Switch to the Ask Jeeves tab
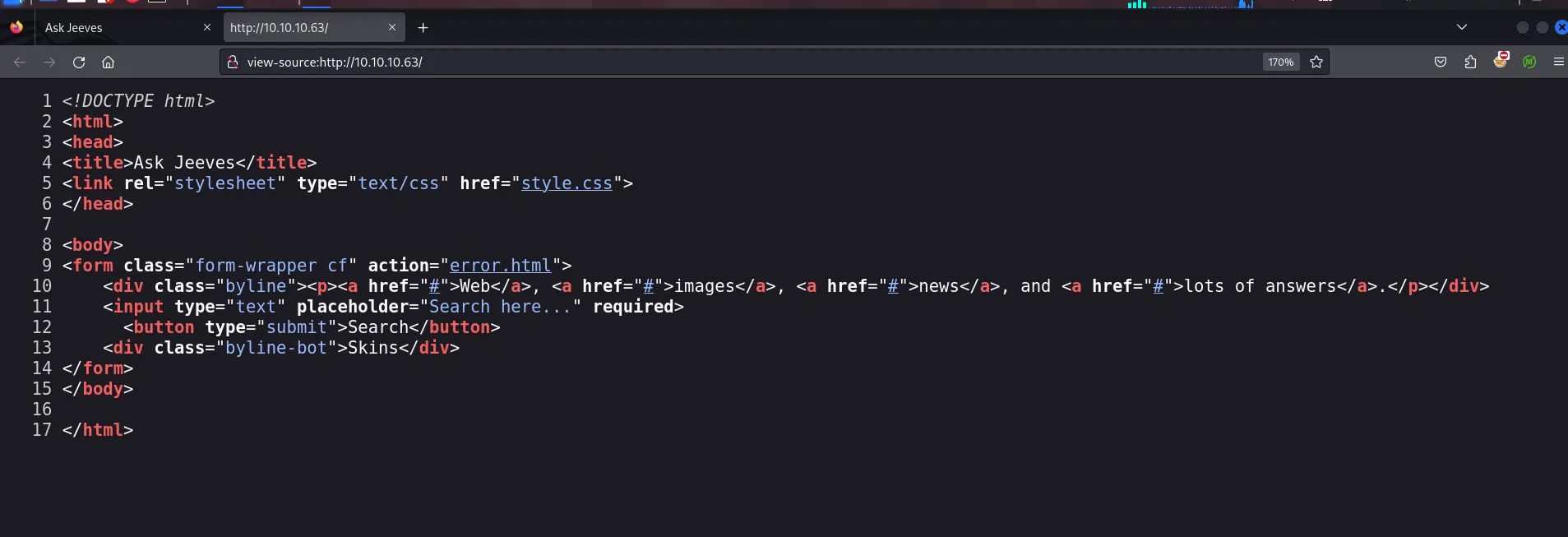This screenshot has width=1568, height=537. click(125, 27)
